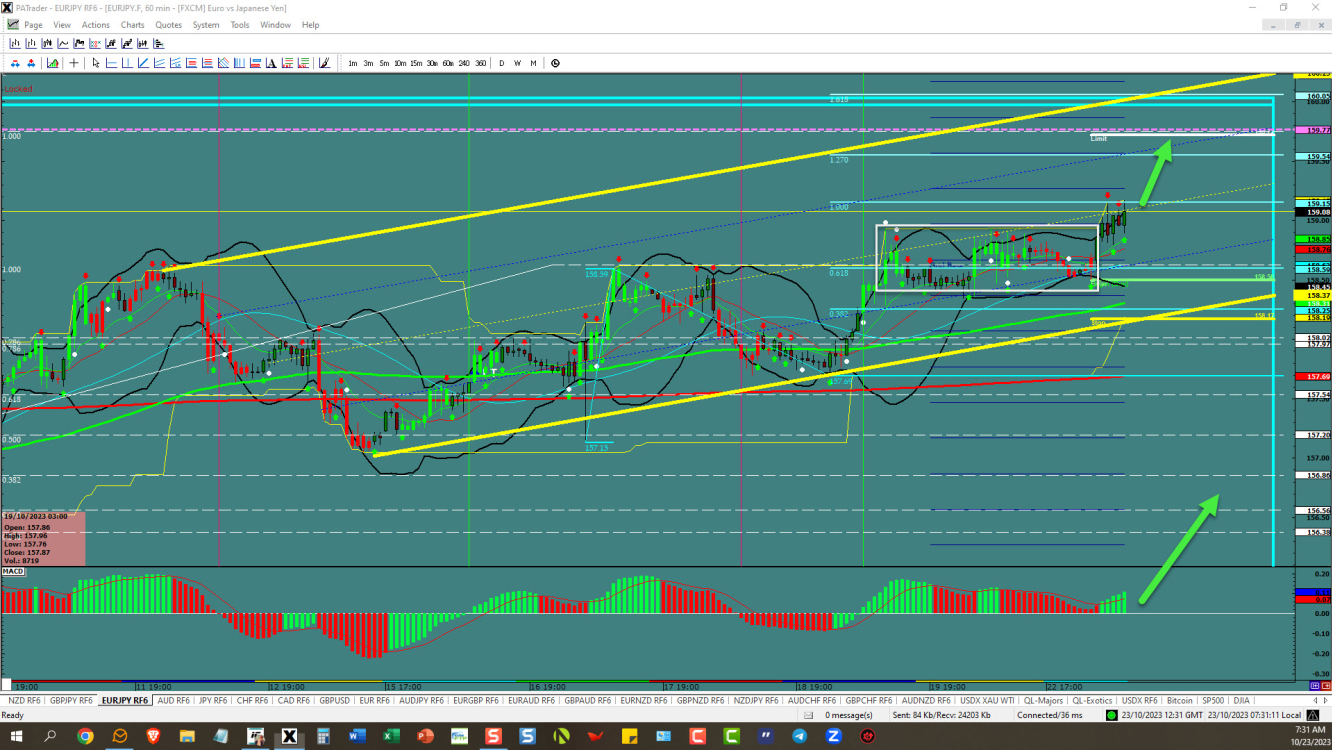Open the Page menu
Viewport: 1332px width, 750px height.
33,24
